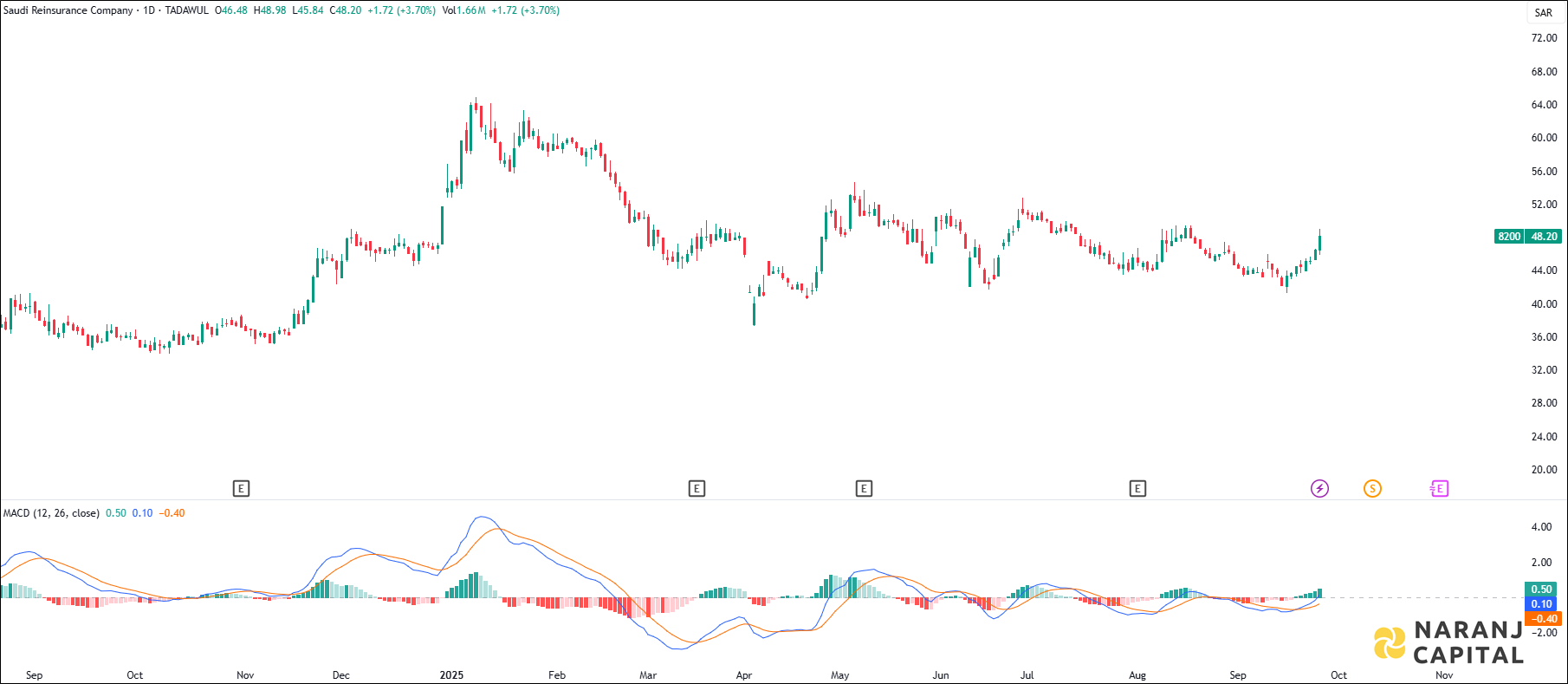Click the close value C48.20

[346, 10]
